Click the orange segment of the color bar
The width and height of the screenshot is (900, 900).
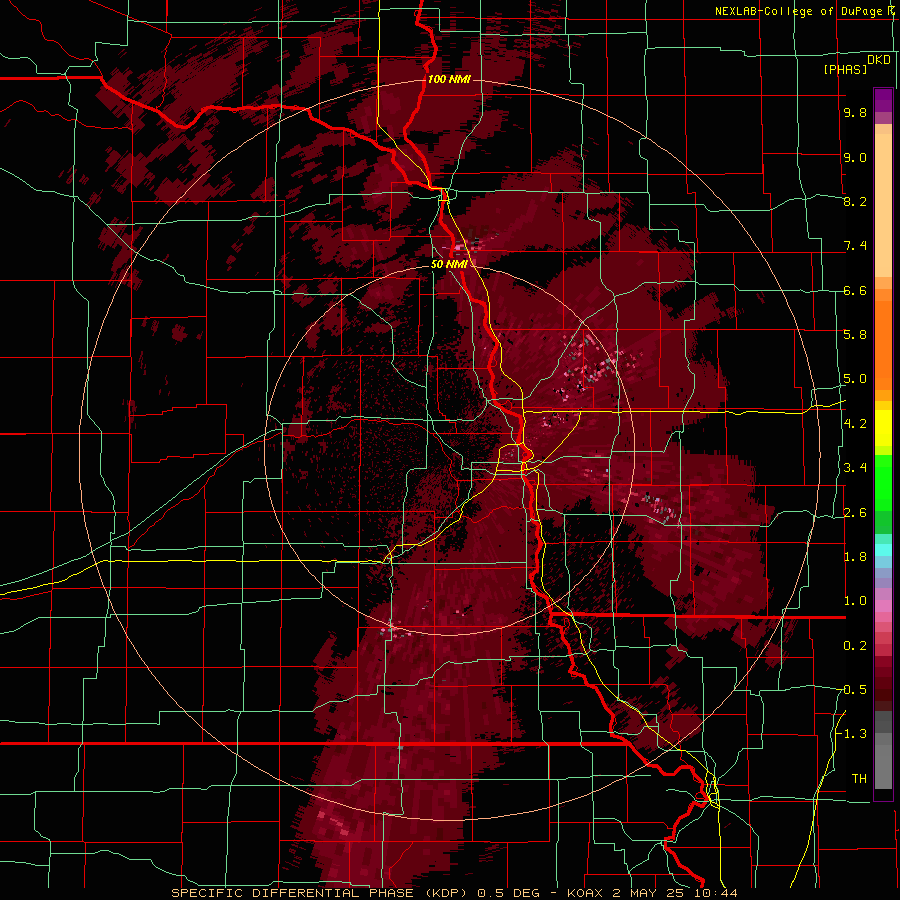(x=883, y=344)
